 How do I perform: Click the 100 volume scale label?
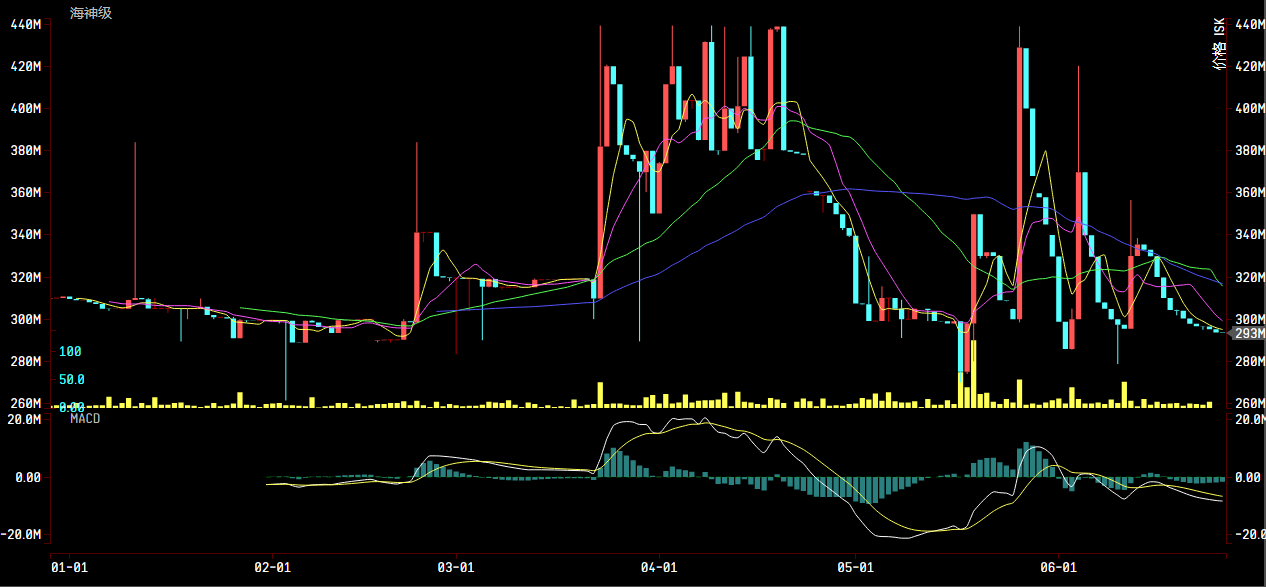click(x=70, y=352)
